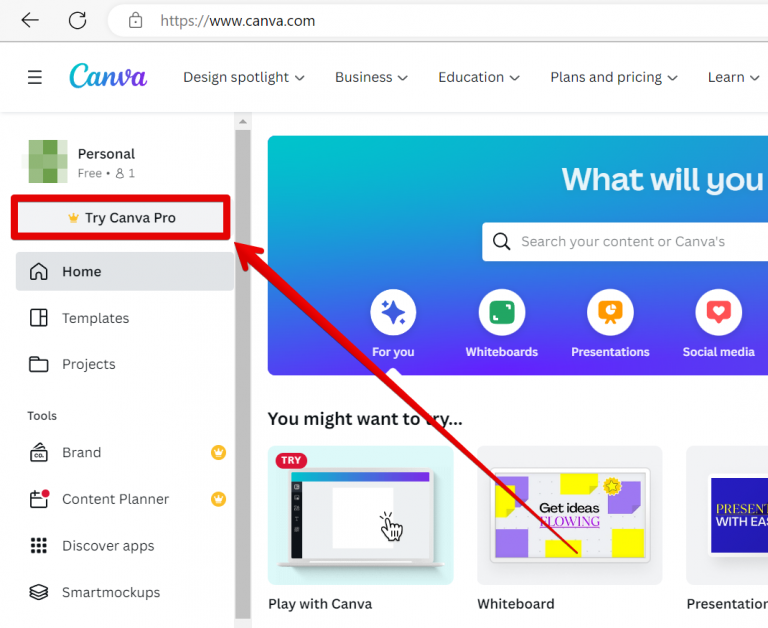Viewport: 768px width, 628px height.
Task: Select the Social media heart icon
Action: pos(719,313)
